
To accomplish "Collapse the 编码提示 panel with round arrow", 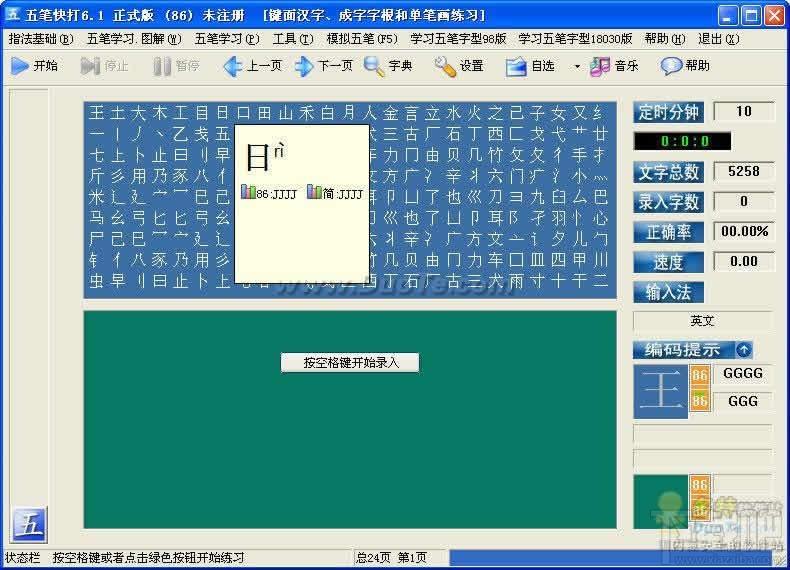I will coord(743,350).
